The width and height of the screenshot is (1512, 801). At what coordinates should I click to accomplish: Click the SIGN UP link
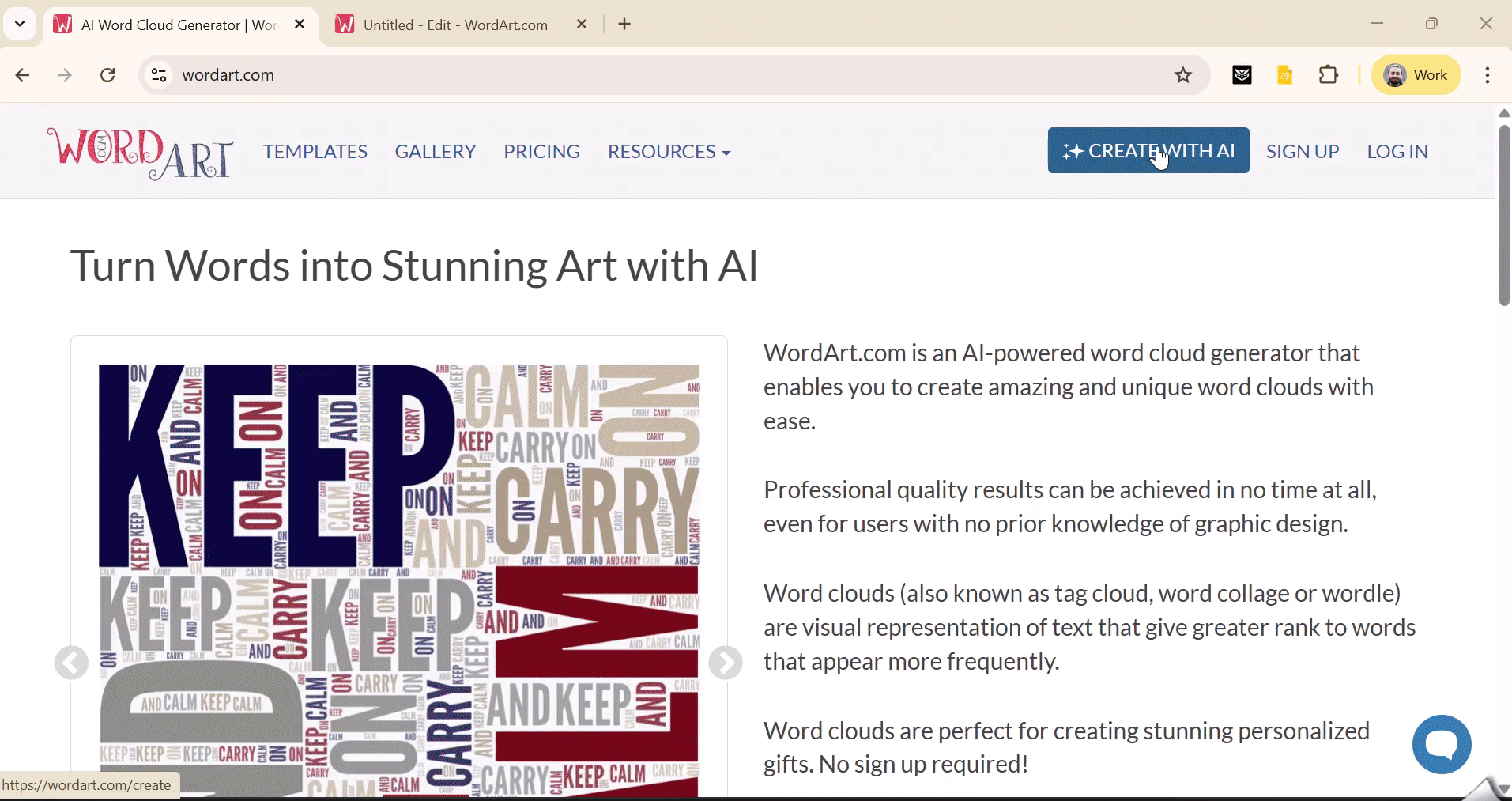click(1302, 152)
